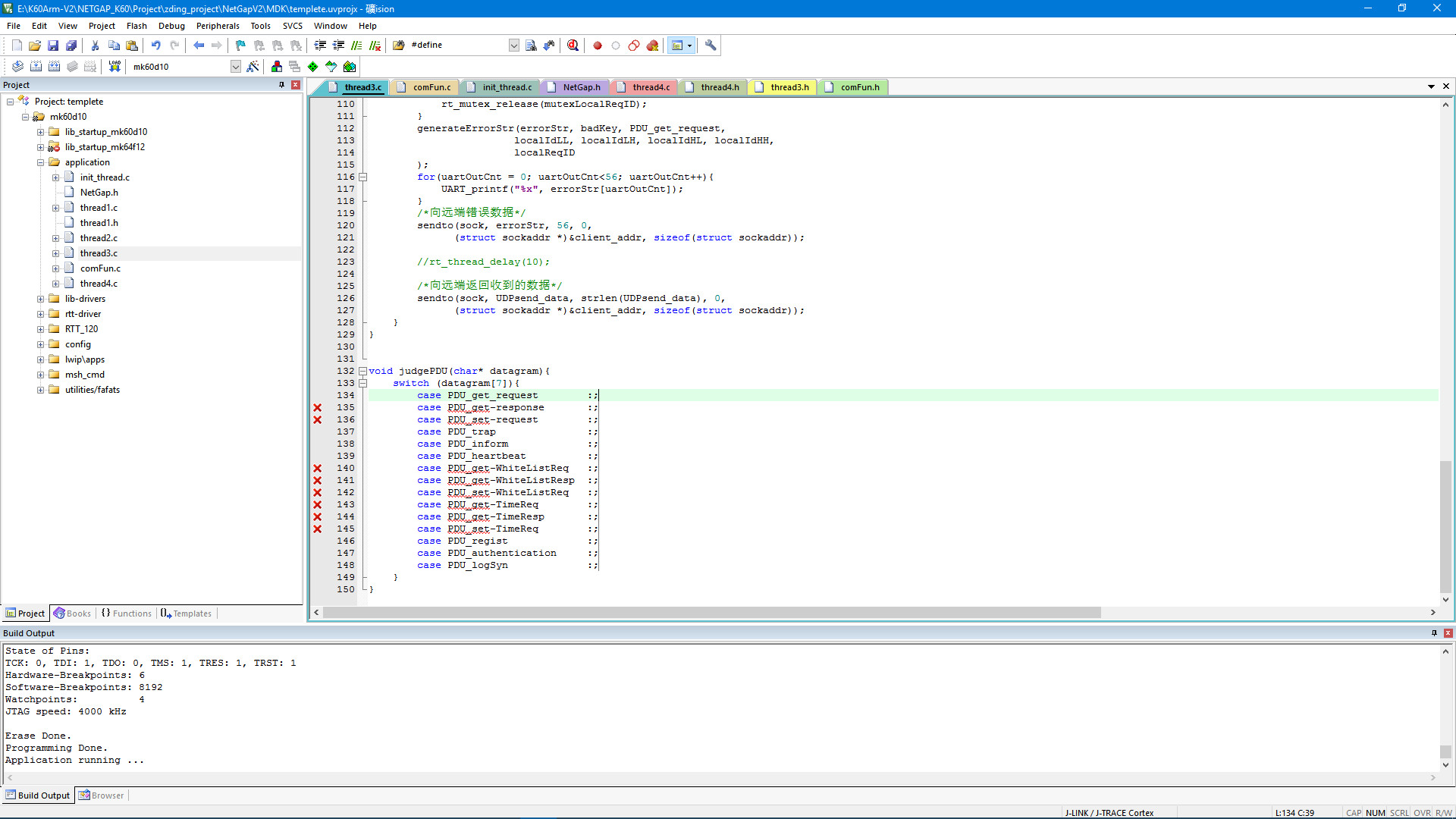Open the window layout dropdown arrow
Image resolution: width=1456 pixels, height=819 pixels.
689,45
